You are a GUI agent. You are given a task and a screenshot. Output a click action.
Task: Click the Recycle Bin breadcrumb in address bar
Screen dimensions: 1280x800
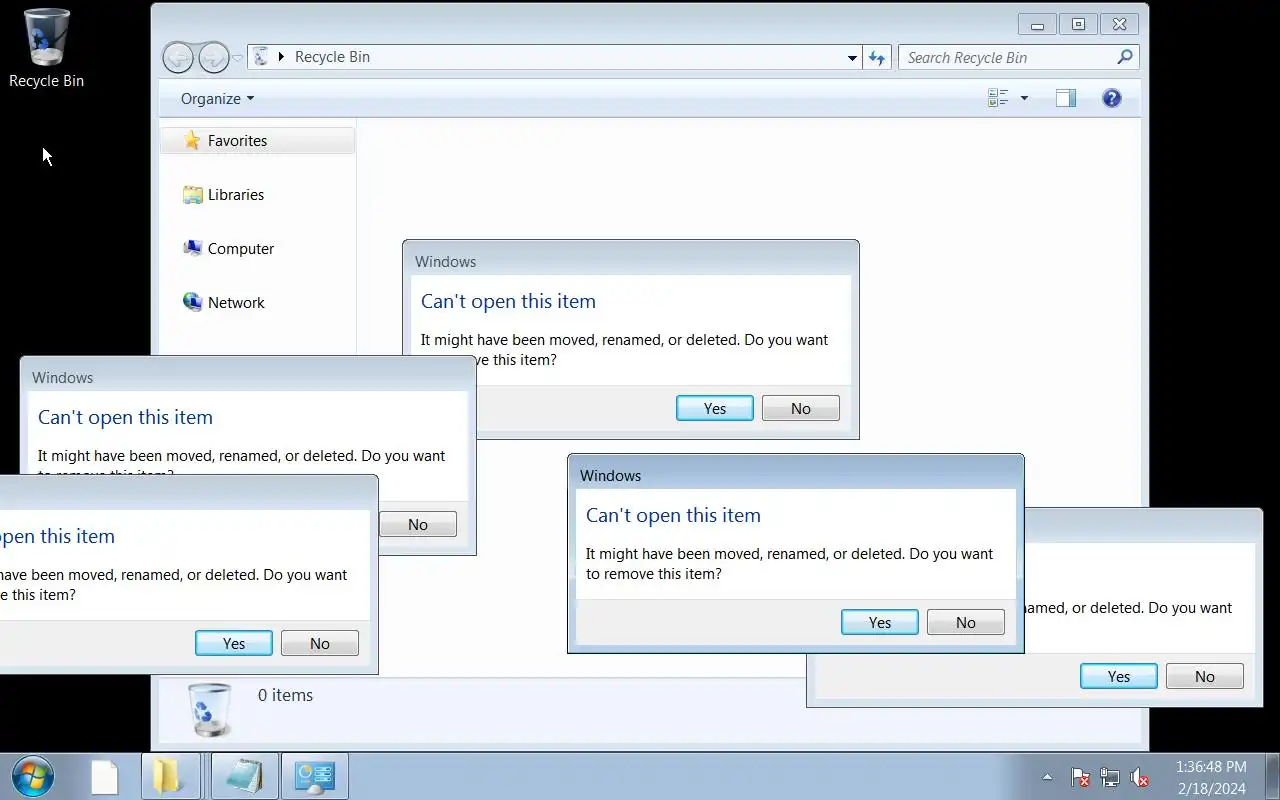(332, 57)
